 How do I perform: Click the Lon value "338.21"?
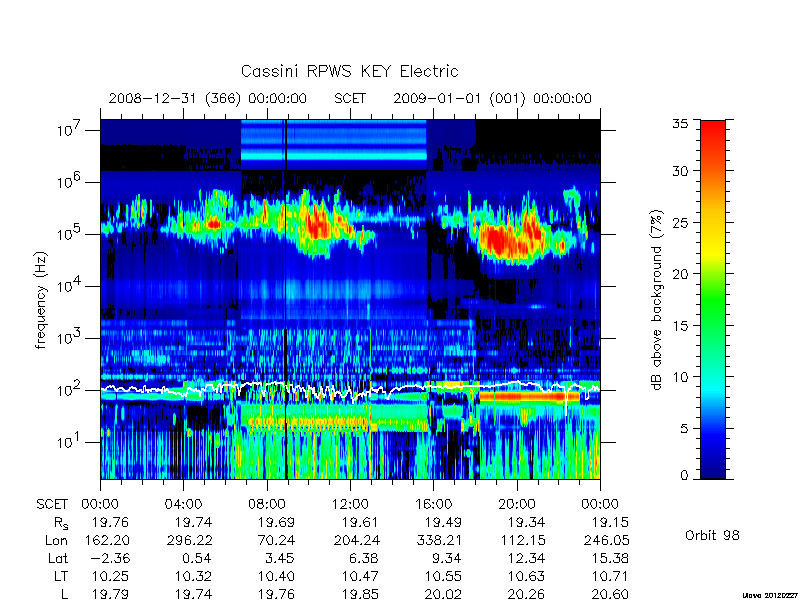[440, 540]
